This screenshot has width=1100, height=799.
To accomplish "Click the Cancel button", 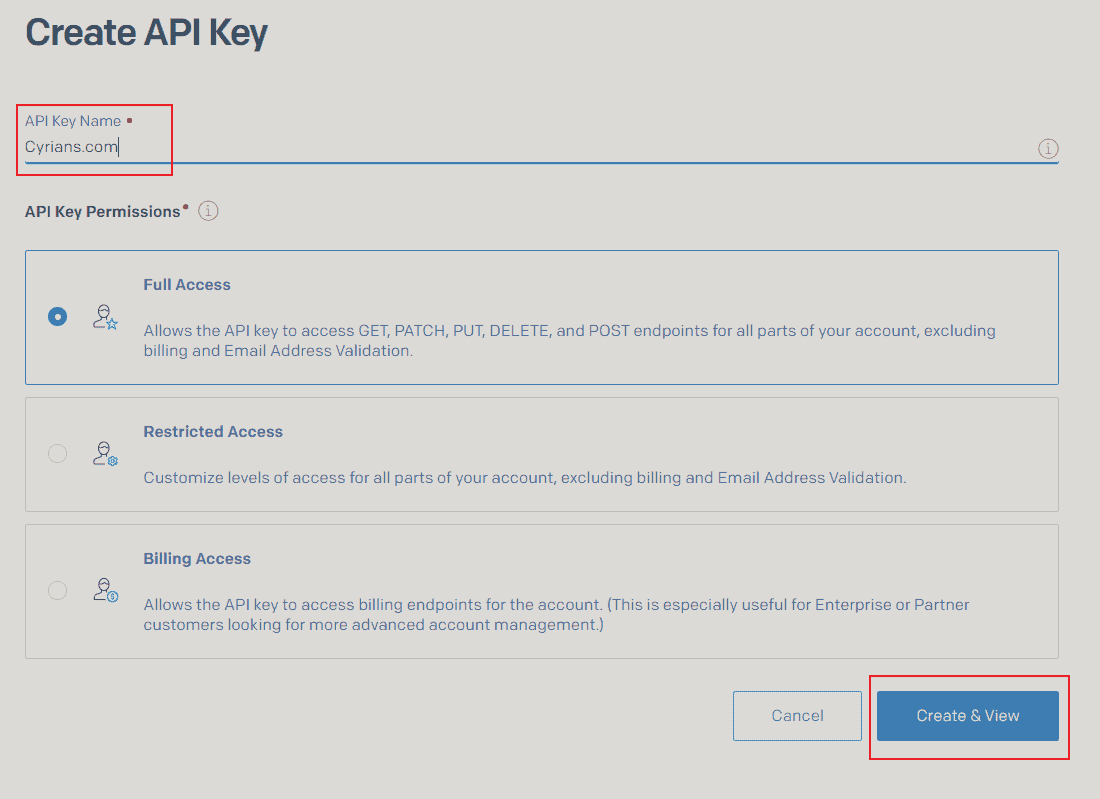I will (797, 715).
